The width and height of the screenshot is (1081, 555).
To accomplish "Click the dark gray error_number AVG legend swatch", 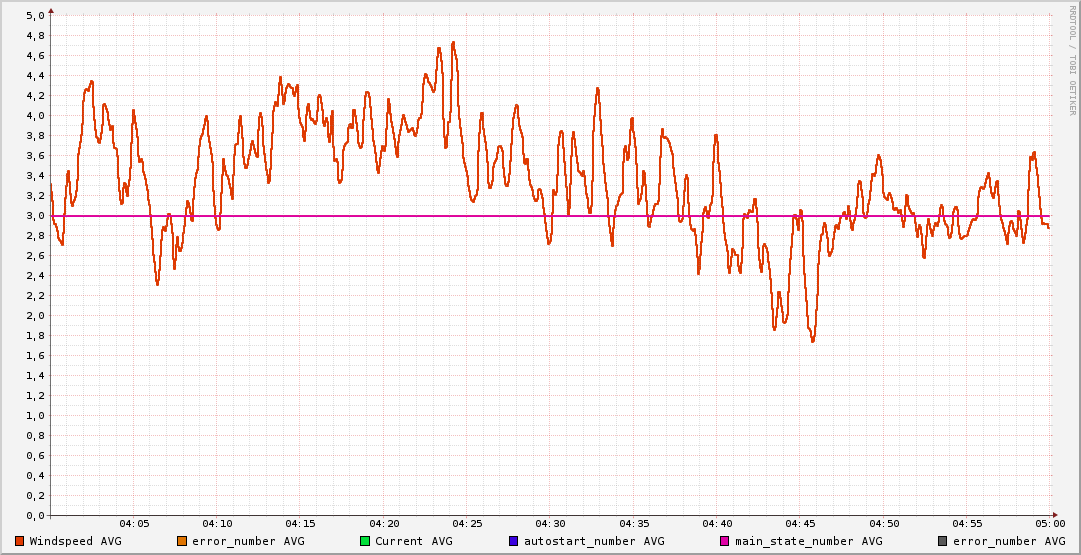I will pos(943,541).
